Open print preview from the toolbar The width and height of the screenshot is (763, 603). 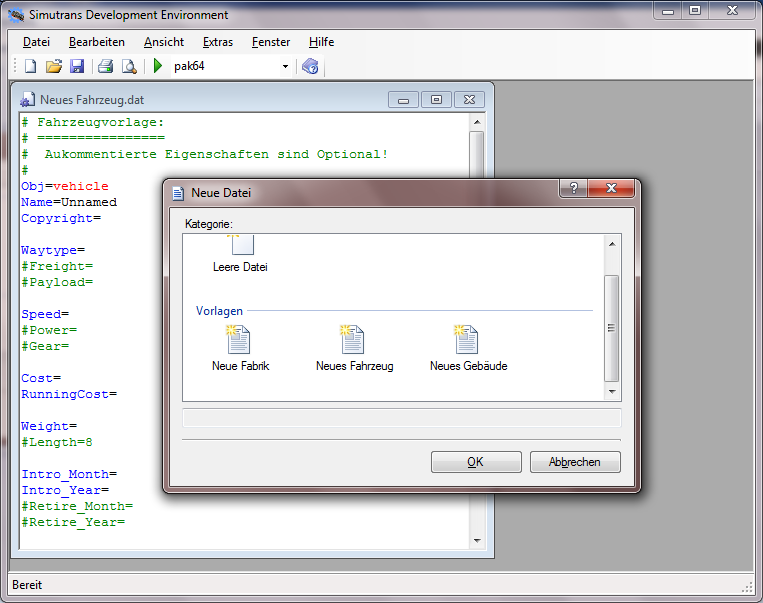128,67
